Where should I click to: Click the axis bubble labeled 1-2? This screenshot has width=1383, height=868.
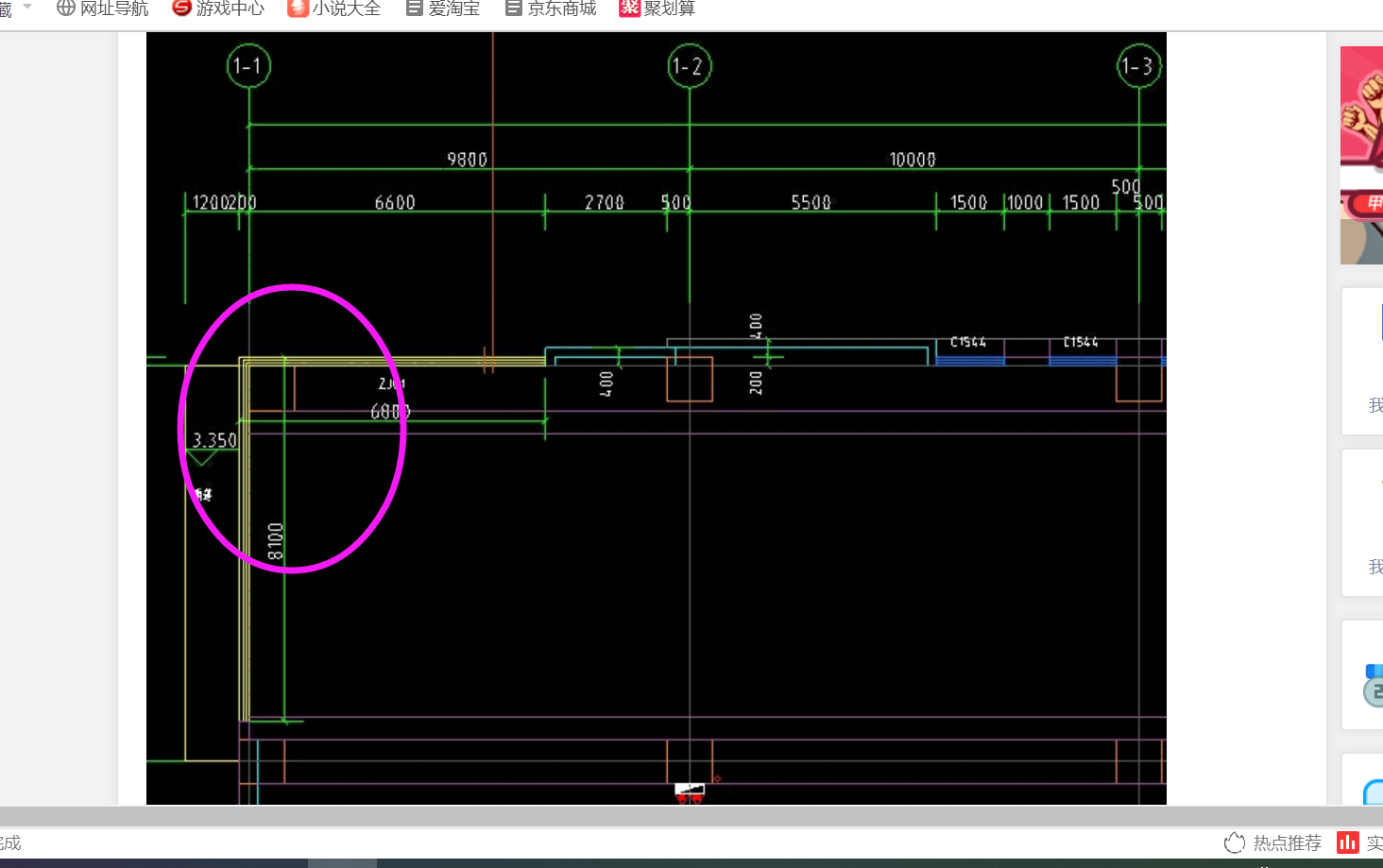click(x=689, y=66)
